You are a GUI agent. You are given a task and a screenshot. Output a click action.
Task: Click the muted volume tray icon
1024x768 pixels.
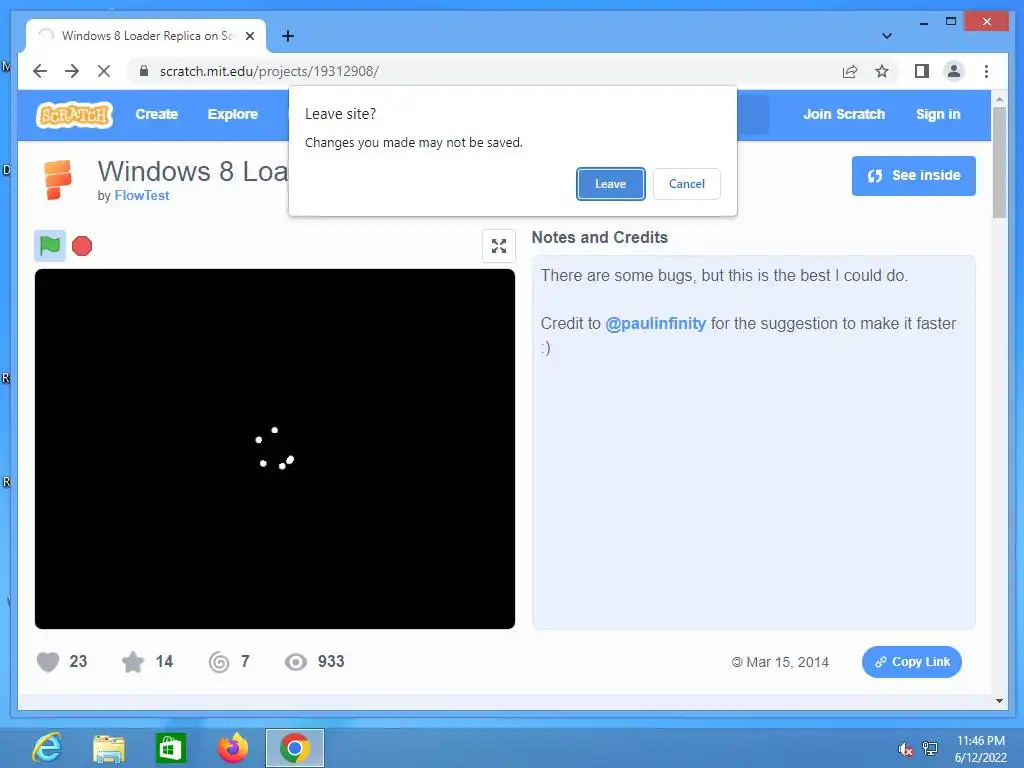click(x=904, y=749)
